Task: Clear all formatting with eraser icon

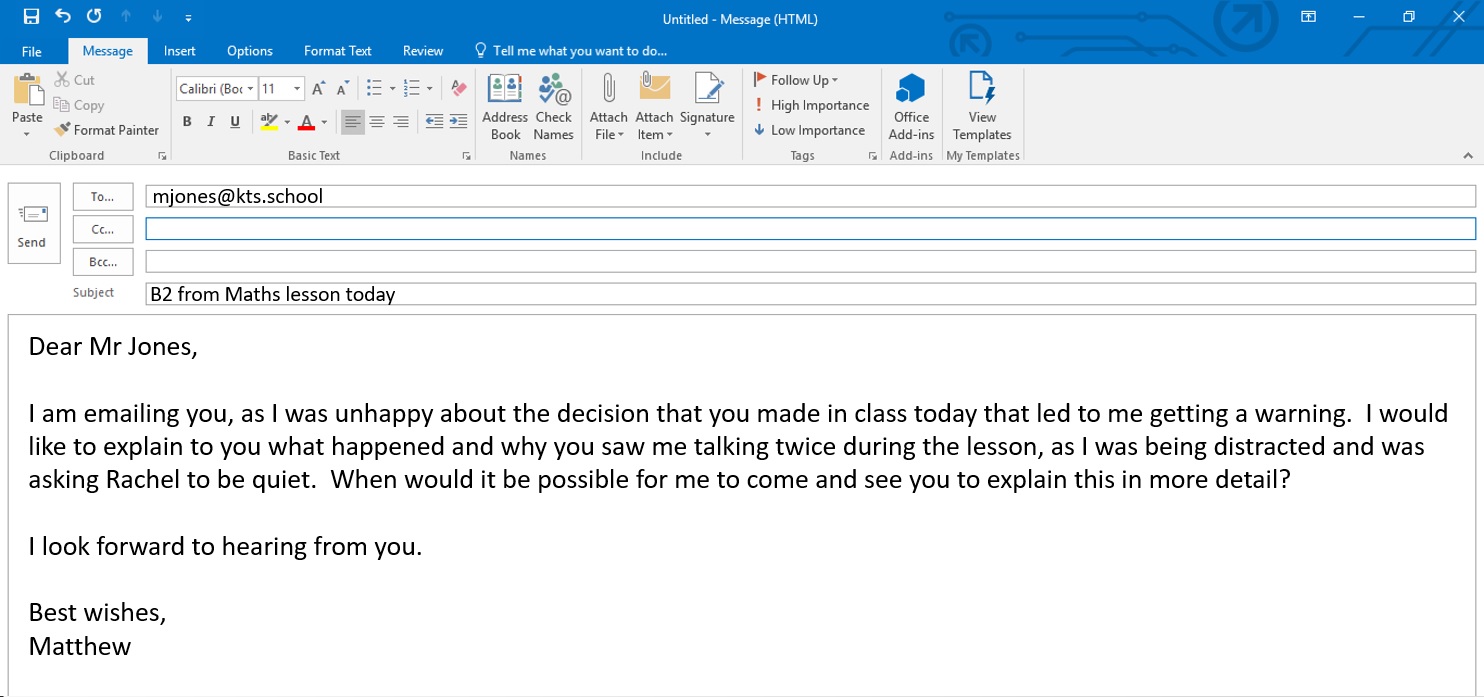Action: [x=459, y=88]
